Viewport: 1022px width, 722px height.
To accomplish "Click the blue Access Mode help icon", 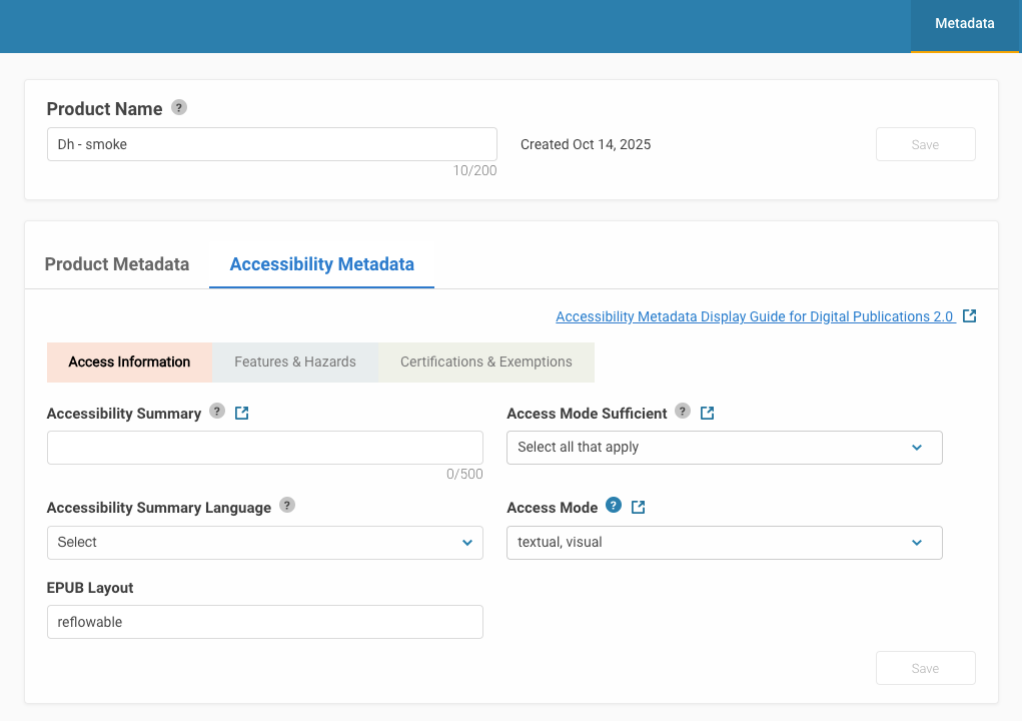I will coord(614,506).
